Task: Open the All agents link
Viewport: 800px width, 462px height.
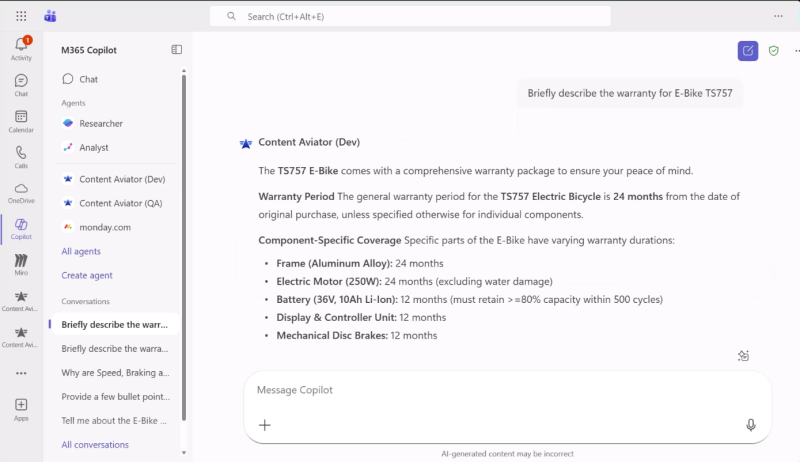Action: click(x=81, y=251)
